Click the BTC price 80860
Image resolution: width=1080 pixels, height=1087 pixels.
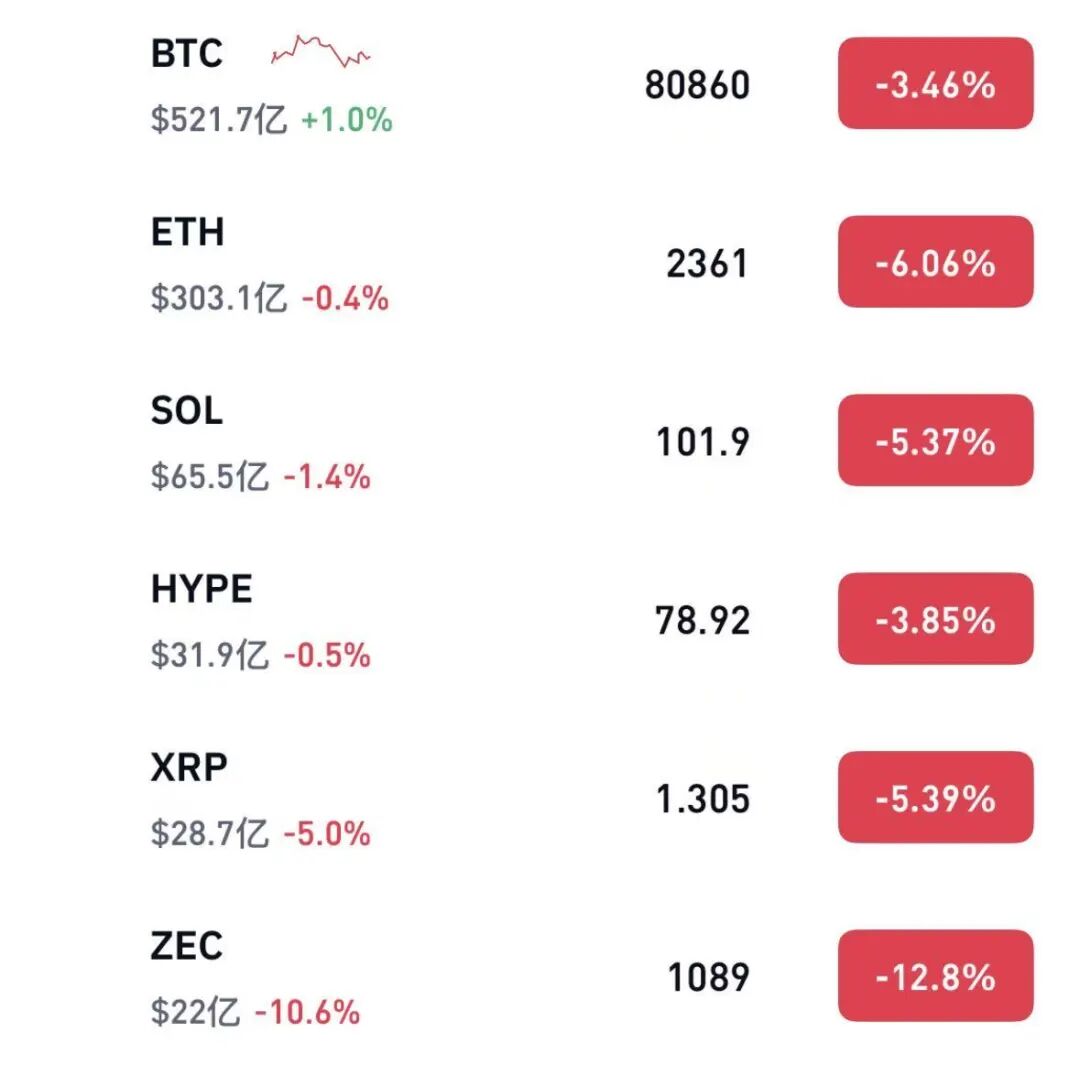click(x=697, y=85)
